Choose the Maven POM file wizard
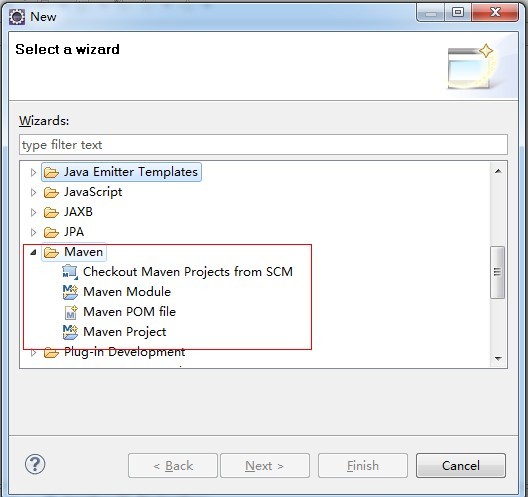The width and height of the screenshot is (528, 497). pos(129,312)
